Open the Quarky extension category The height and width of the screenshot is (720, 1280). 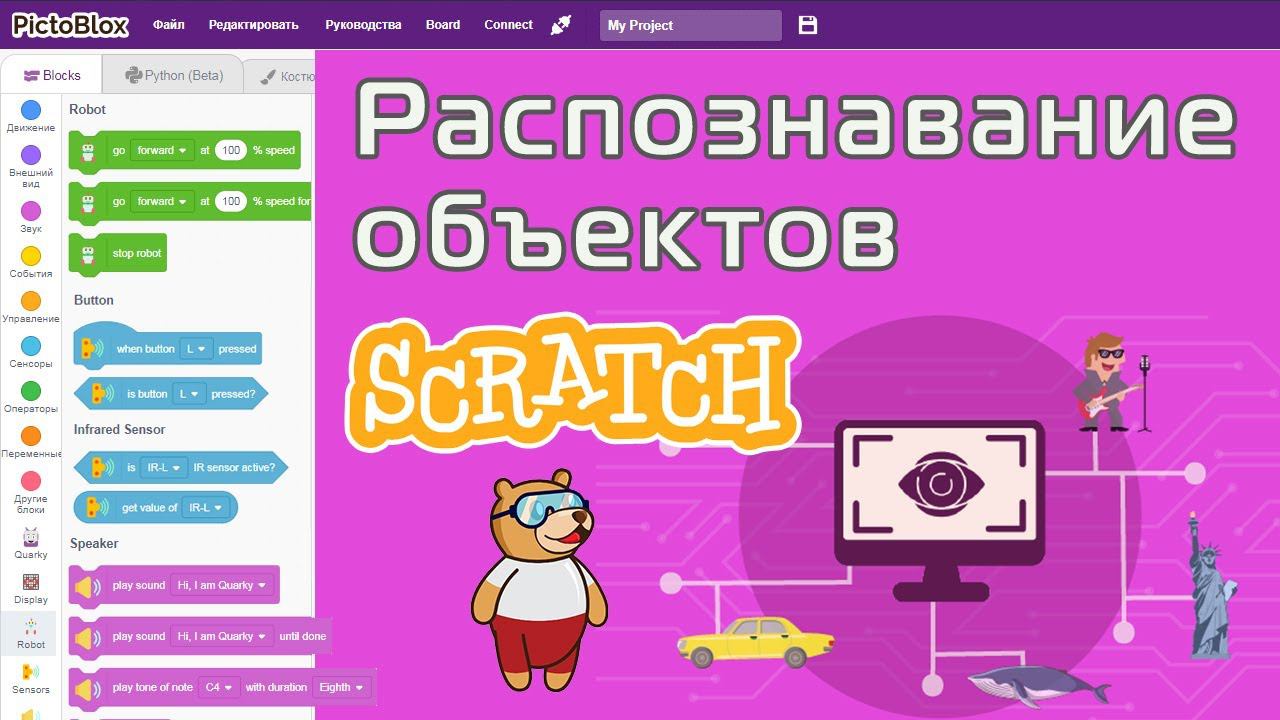(31, 543)
